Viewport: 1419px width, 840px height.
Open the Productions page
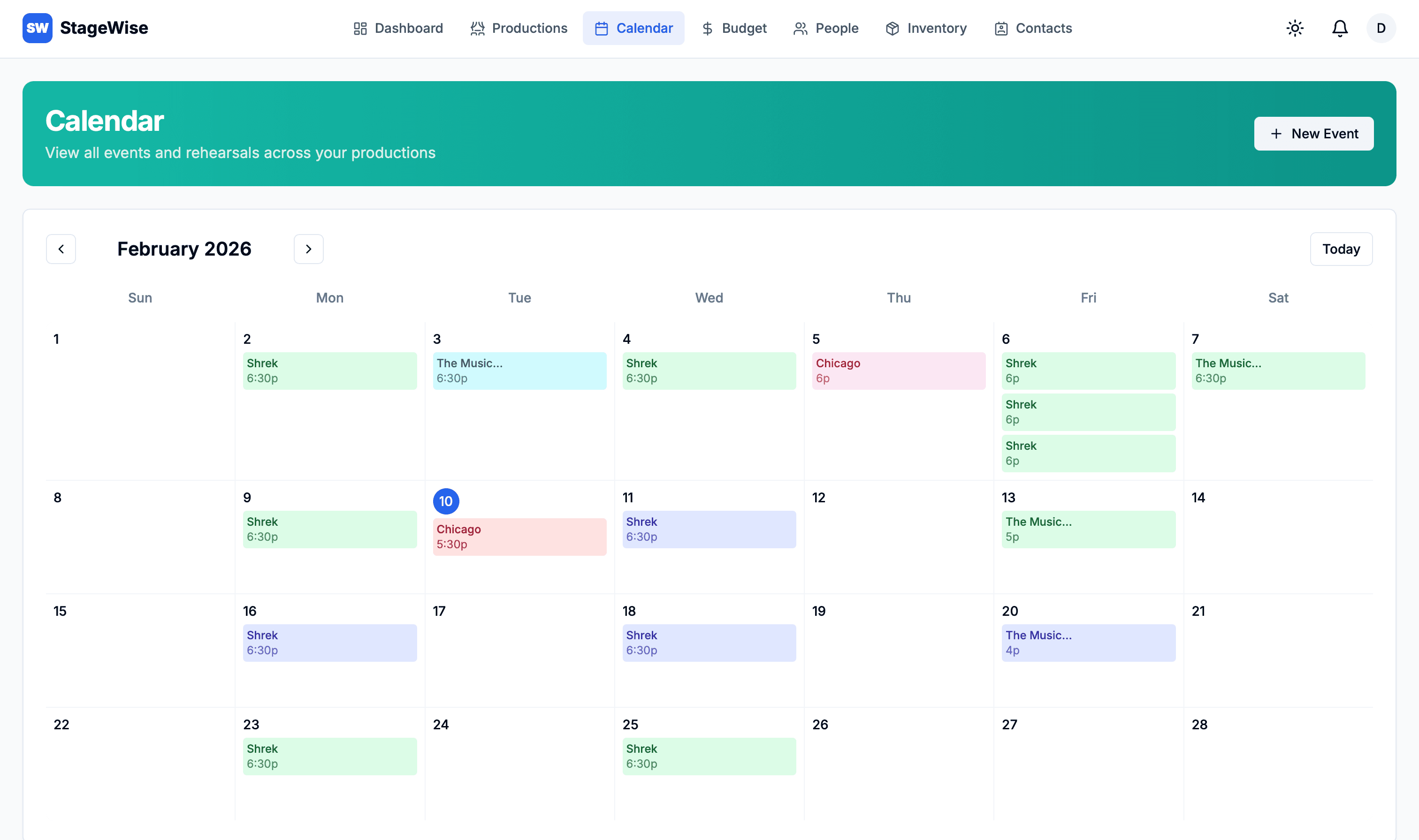[x=518, y=28]
